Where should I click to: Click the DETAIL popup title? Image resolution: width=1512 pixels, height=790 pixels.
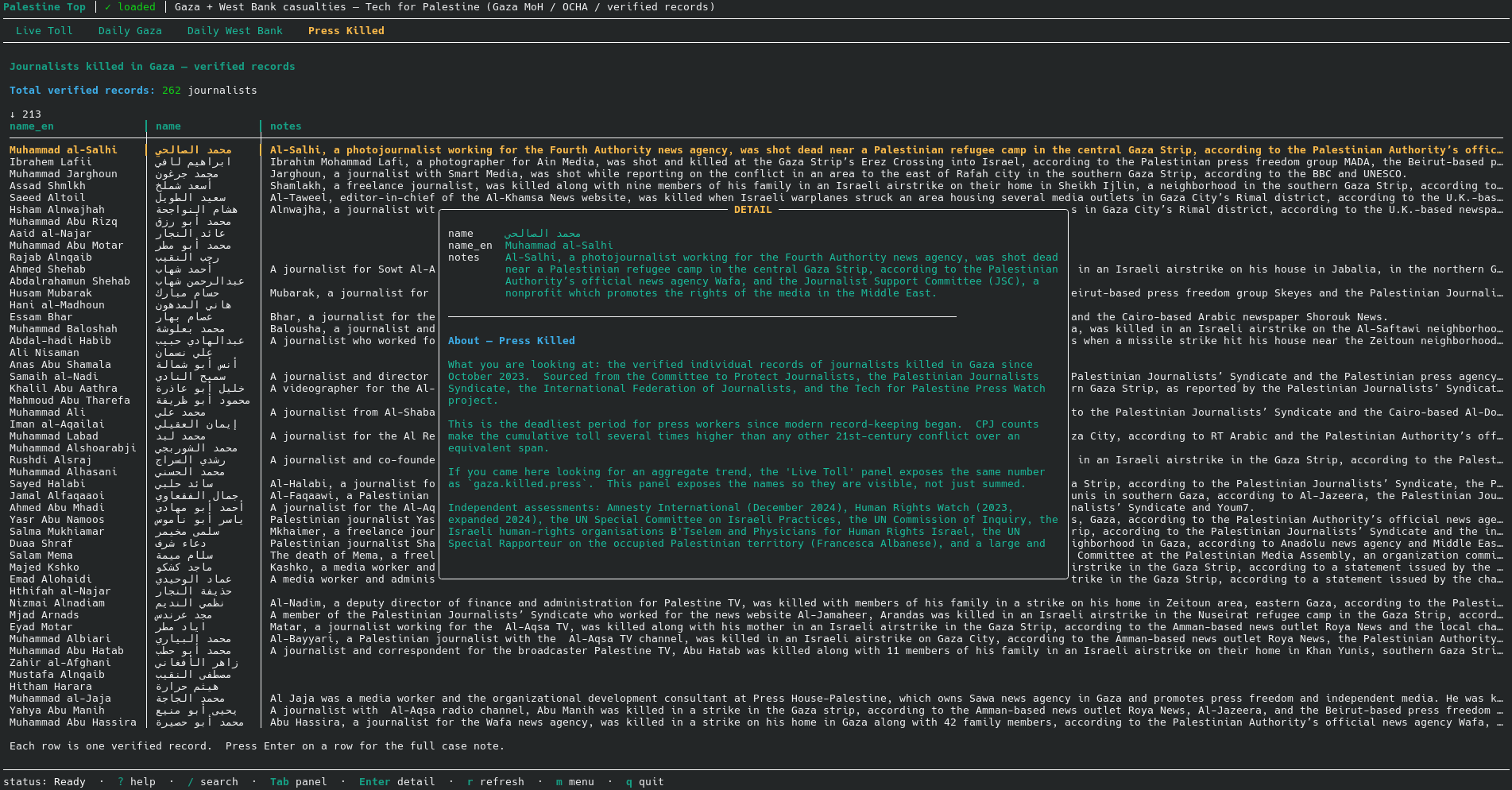752,210
